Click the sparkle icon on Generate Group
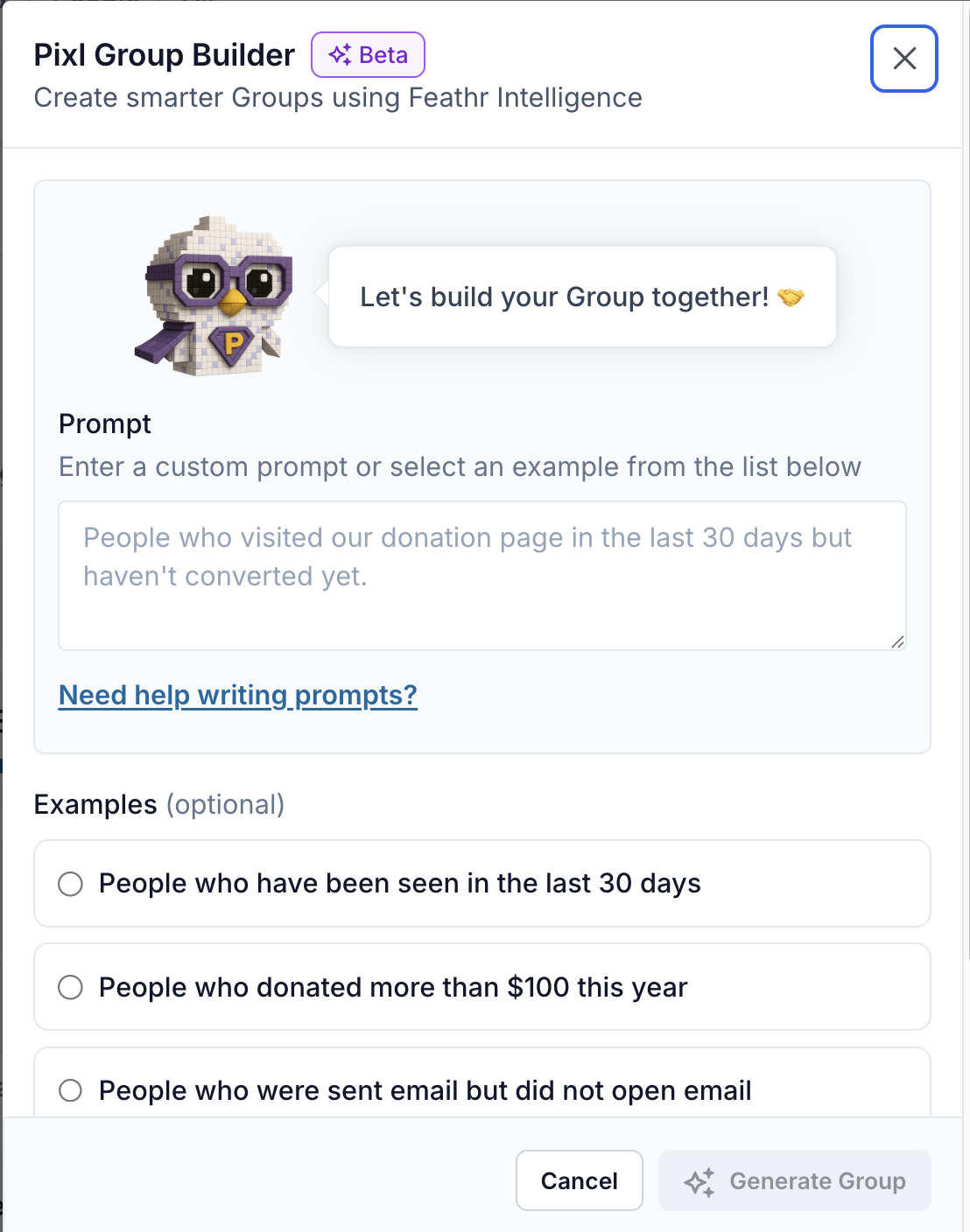This screenshot has height=1232, width=970. (699, 1181)
